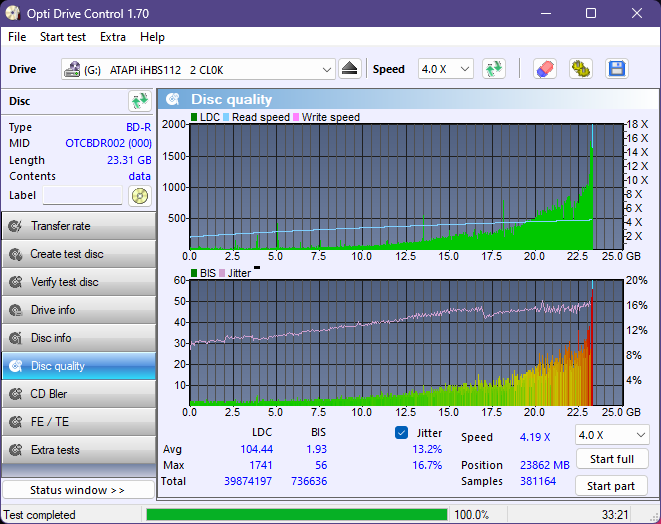This screenshot has height=524, width=661.
Task: Open the Extra tests panel
Action: 79,450
